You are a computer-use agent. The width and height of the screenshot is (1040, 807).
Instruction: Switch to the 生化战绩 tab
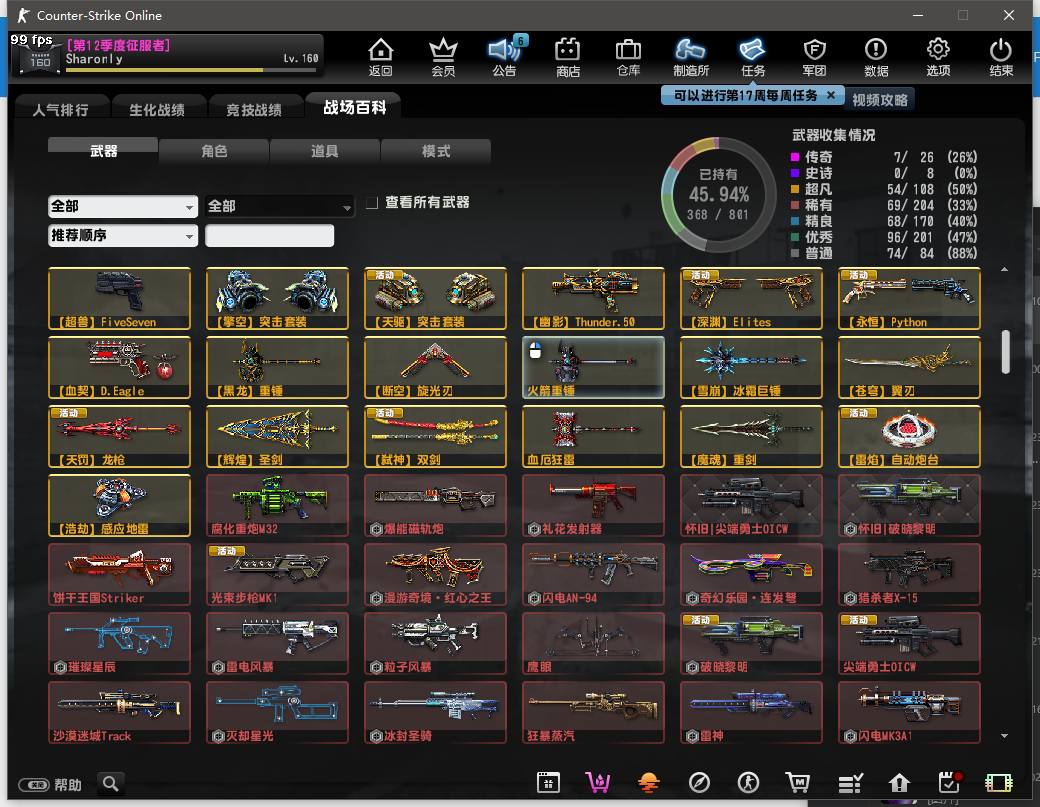click(157, 109)
